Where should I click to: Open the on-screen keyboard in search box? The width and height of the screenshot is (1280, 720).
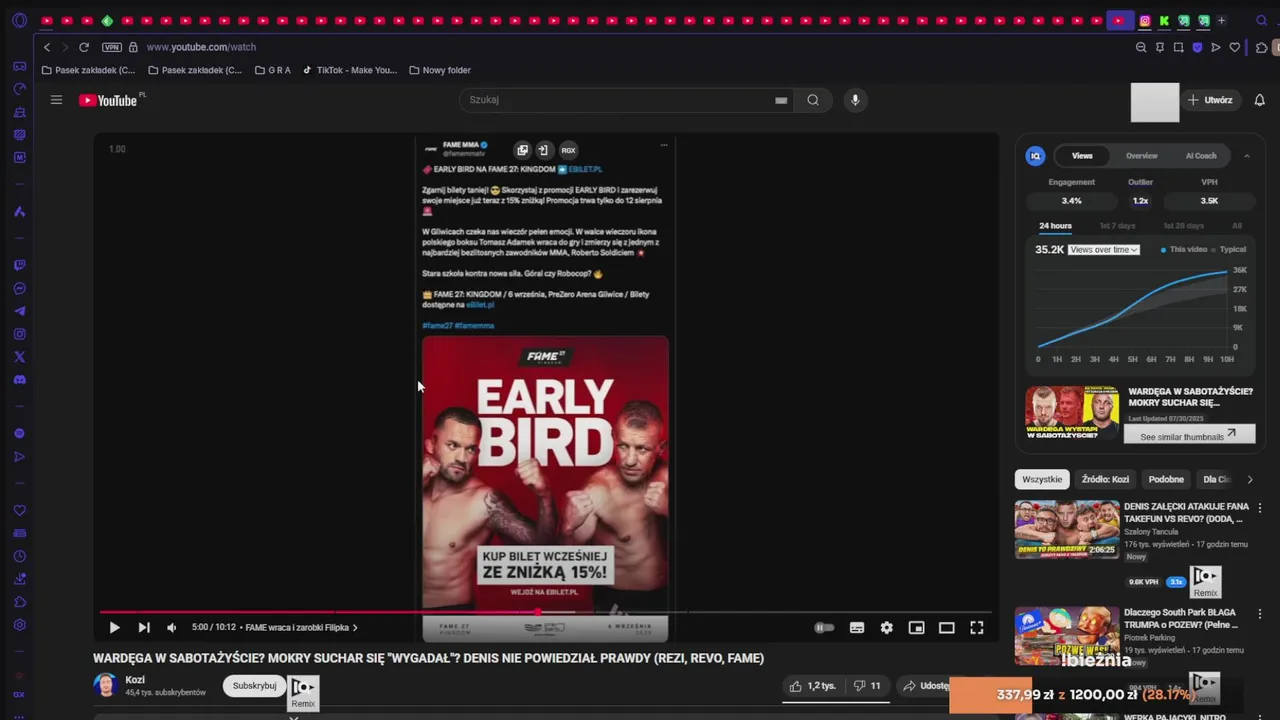(x=781, y=100)
